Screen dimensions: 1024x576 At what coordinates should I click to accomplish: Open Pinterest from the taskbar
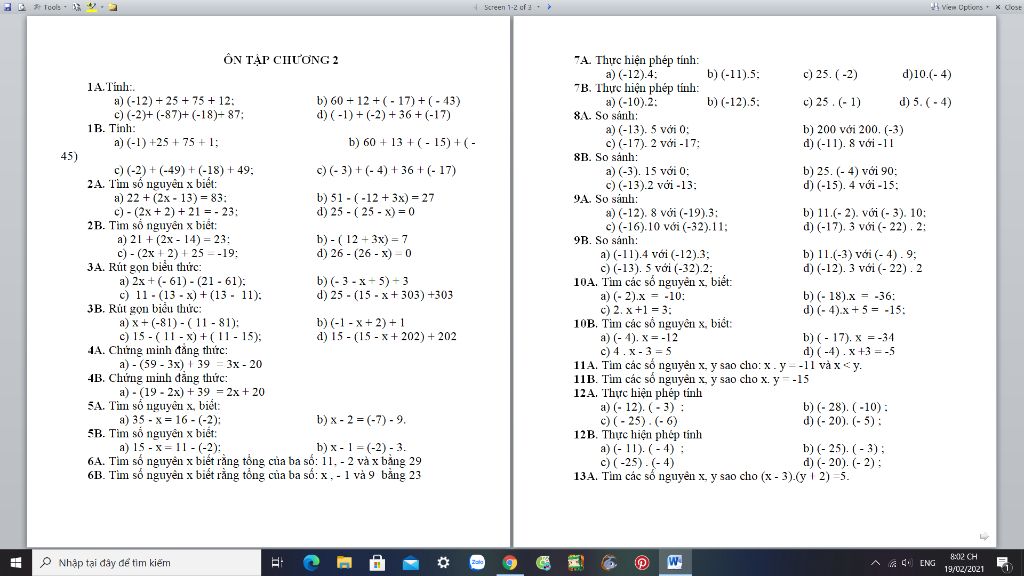click(642, 562)
